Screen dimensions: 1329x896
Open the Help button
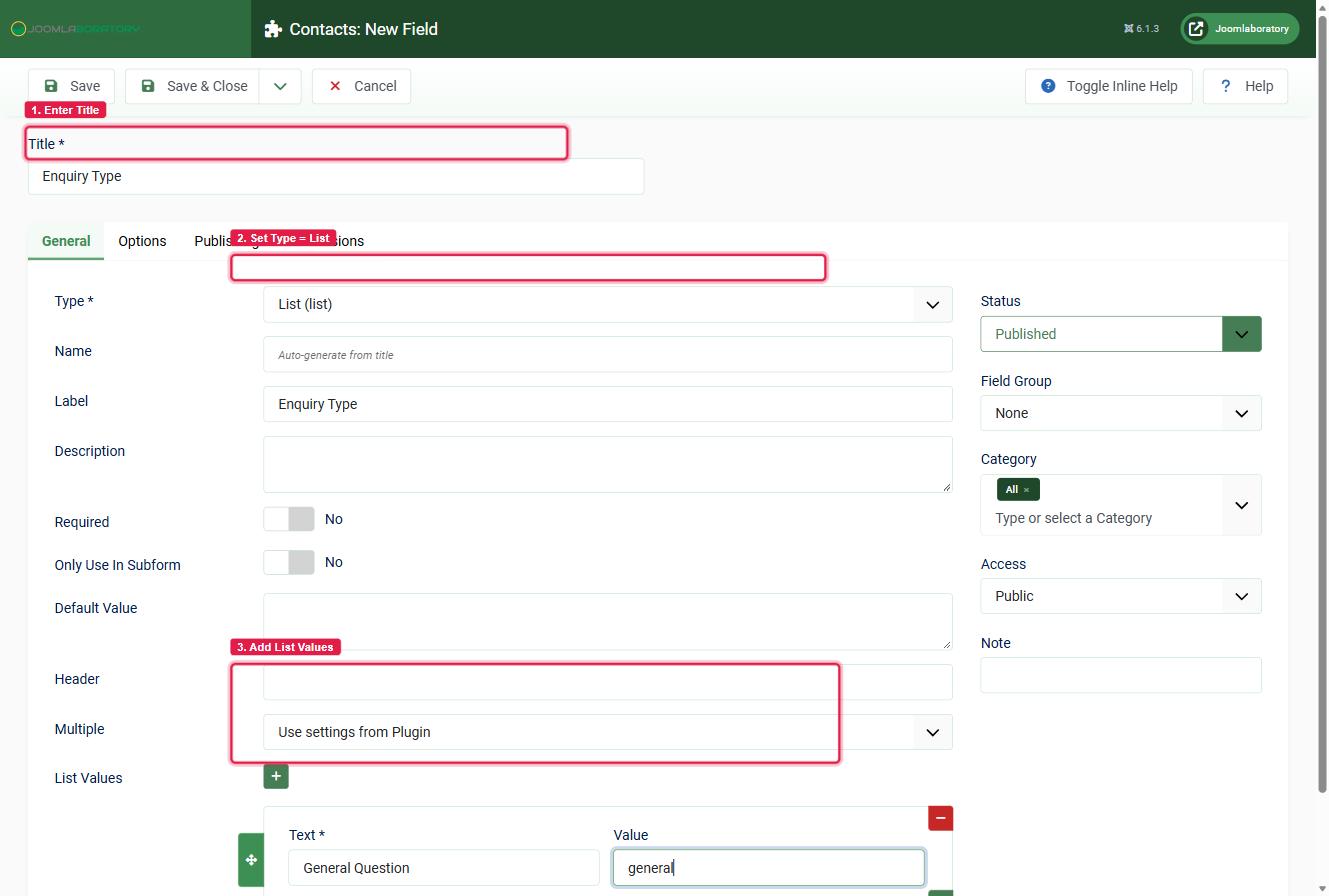tap(1245, 86)
